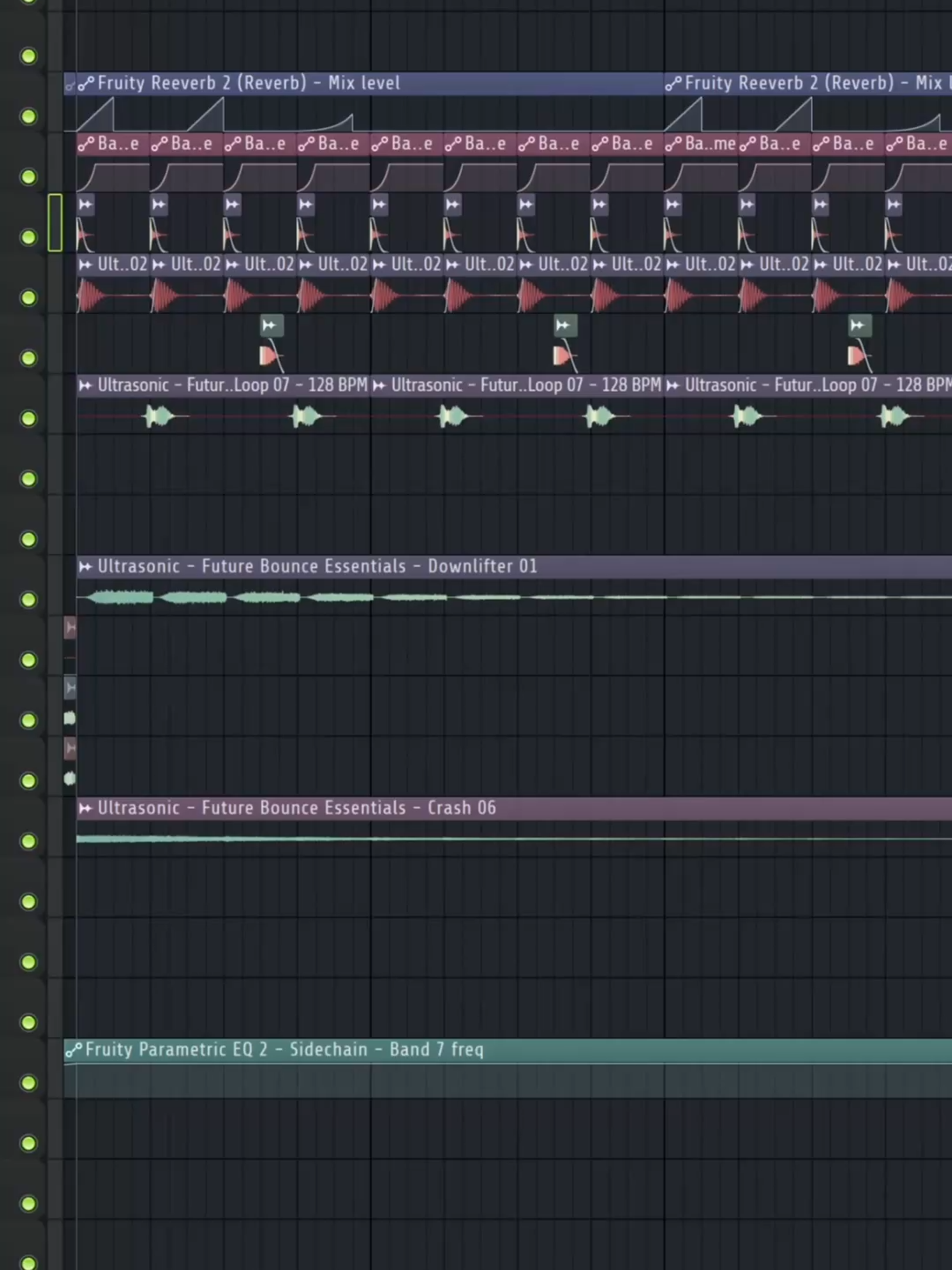Click the small clip header icon at the playlist's left edge
This screenshot has width=952, height=1270.
(70, 628)
